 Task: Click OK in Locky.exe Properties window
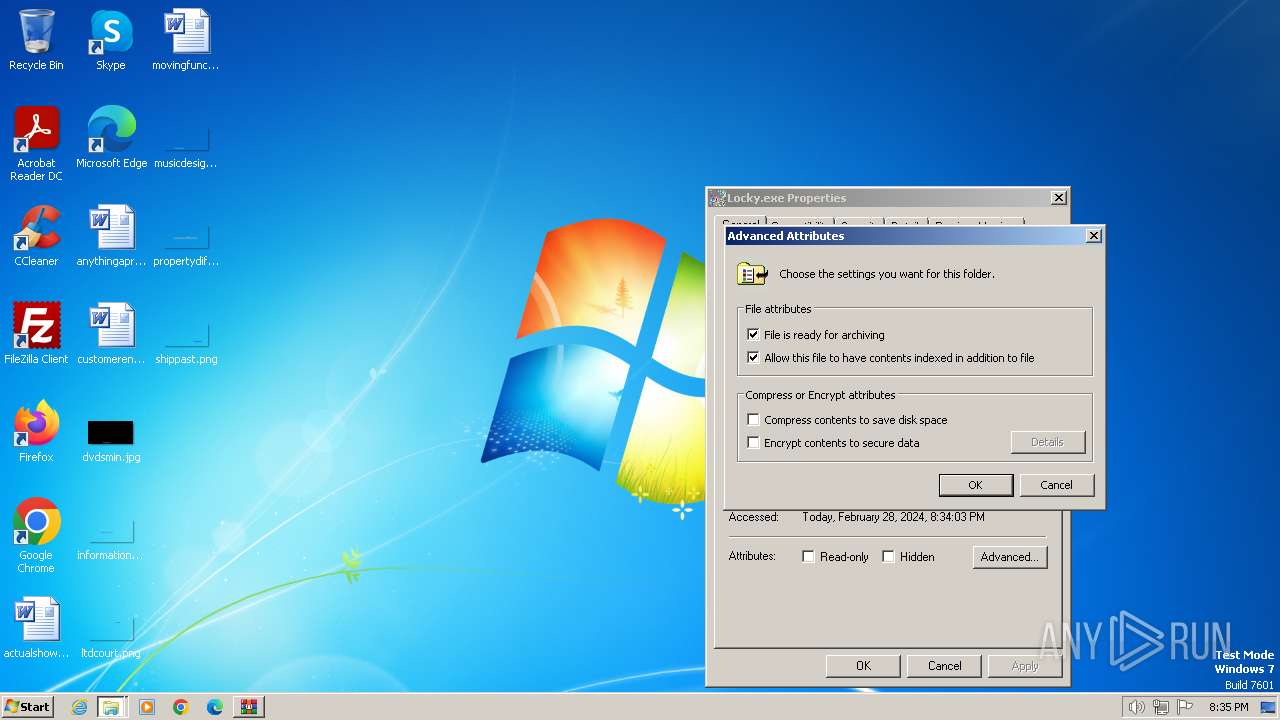(x=863, y=666)
